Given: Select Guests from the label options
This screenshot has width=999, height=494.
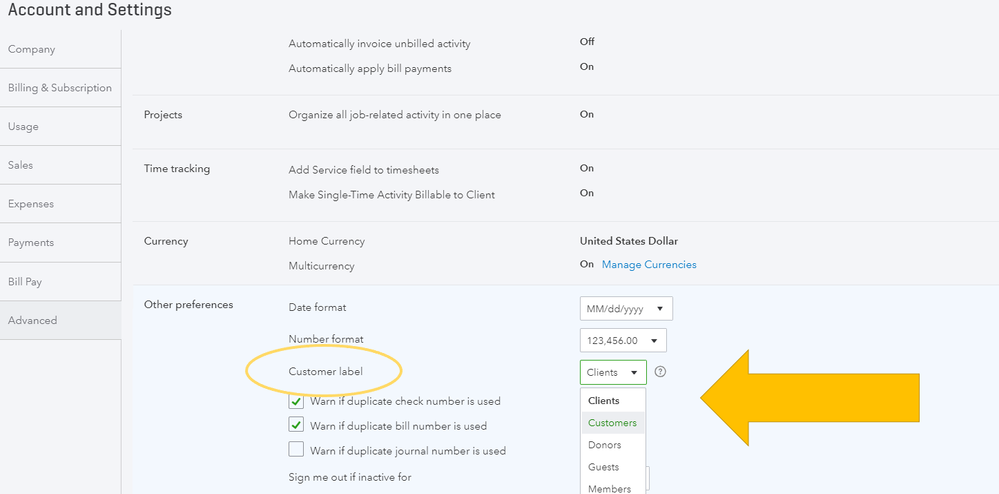Looking at the screenshot, I should click(x=604, y=467).
